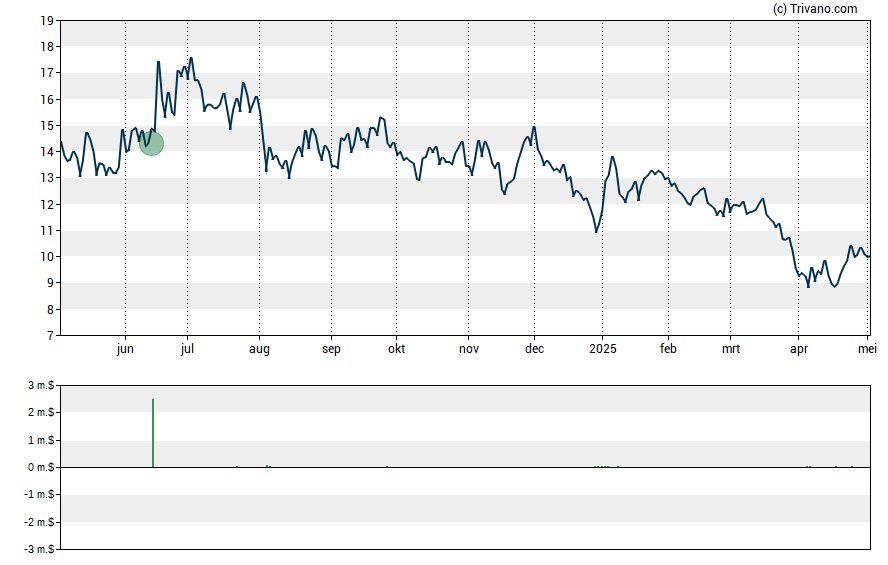888x565 pixels.
Task: Click the 'apr' month label
Action: click(x=799, y=349)
